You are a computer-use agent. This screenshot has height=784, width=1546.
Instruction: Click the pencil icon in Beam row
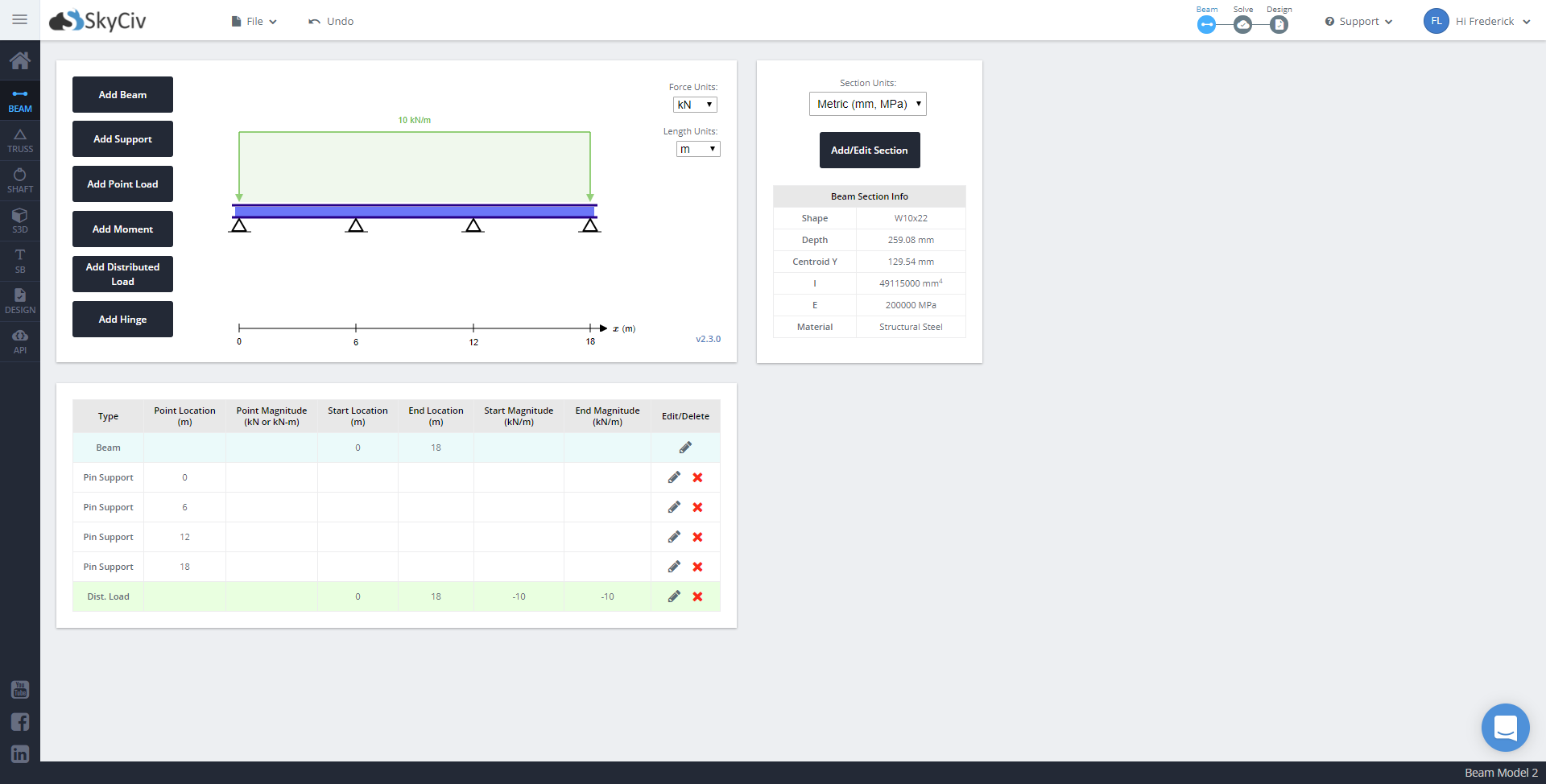coord(685,448)
